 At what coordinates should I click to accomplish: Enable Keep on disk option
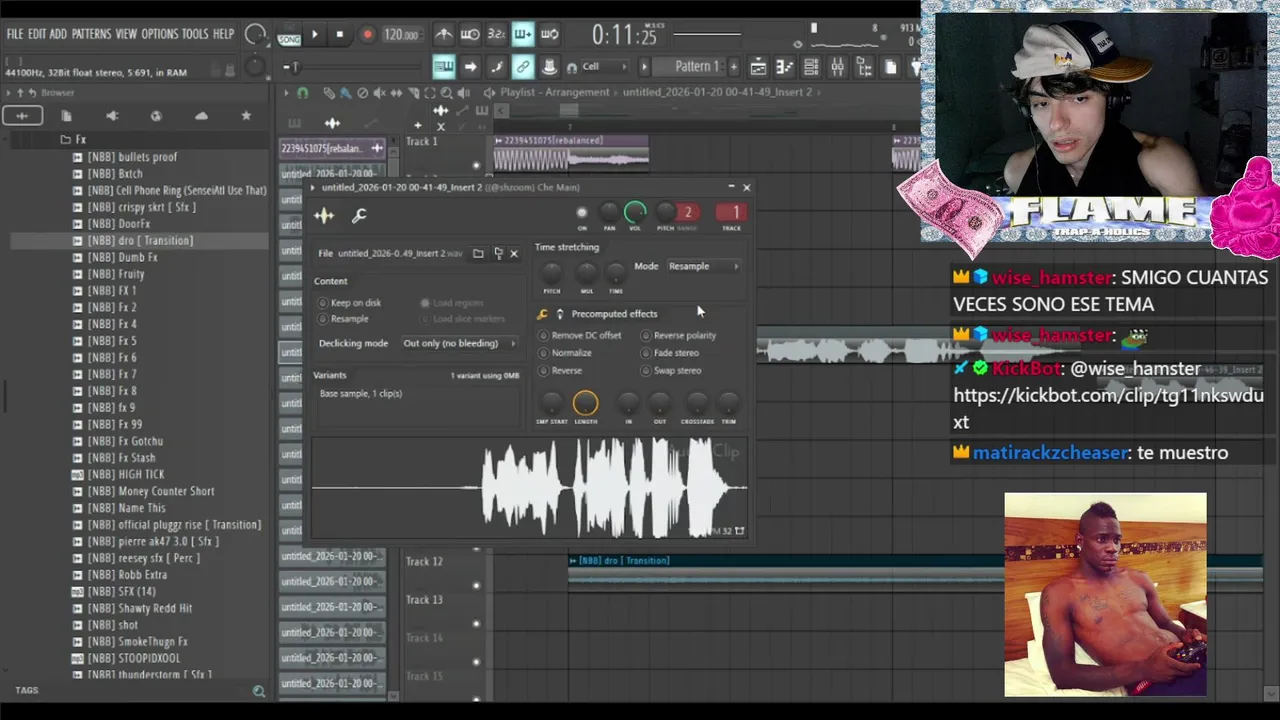pos(350,303)
